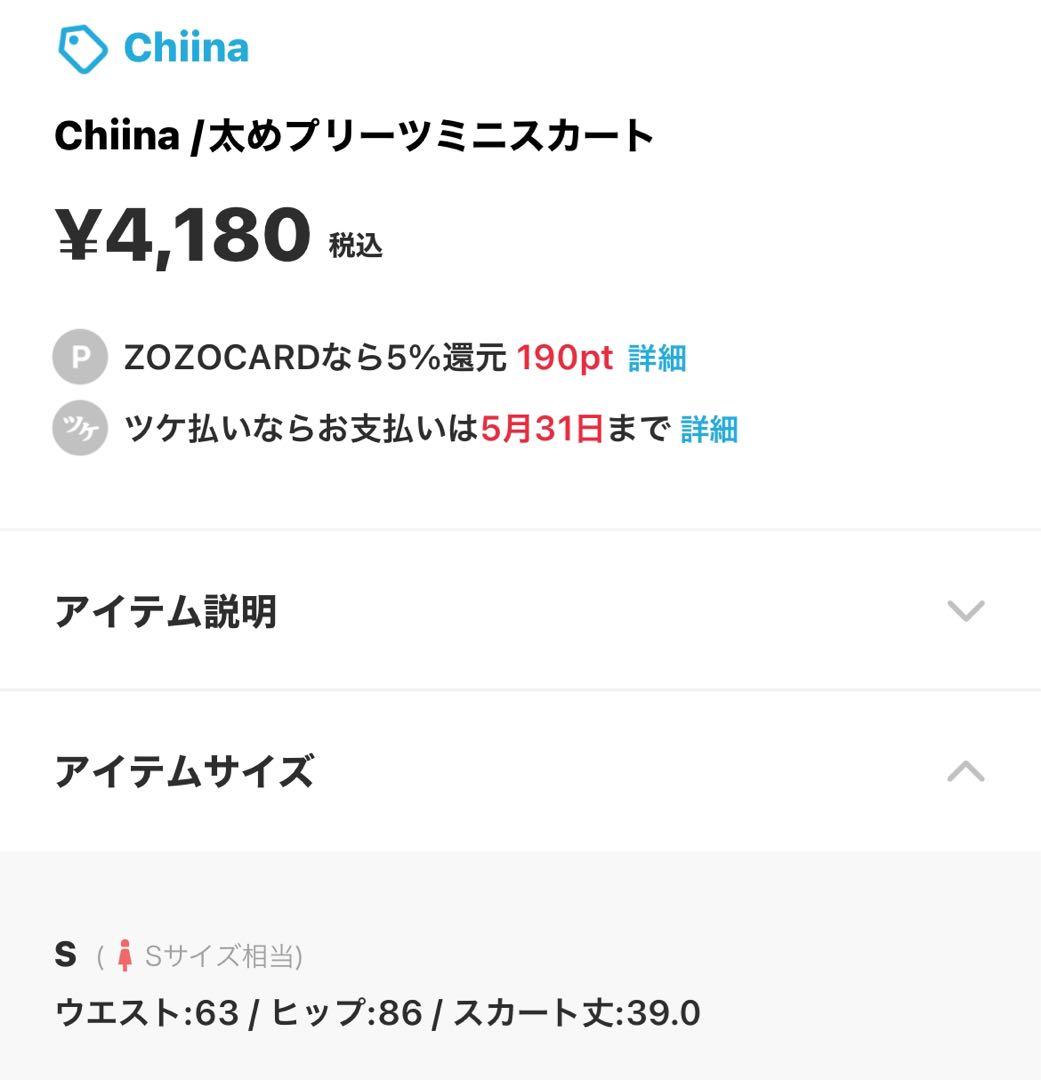The height and width of the screenshot is (1080, 1041).
Task: Tap the アイテムサイズ section heading
Action: pyautogui.click(x=184, y=771)
